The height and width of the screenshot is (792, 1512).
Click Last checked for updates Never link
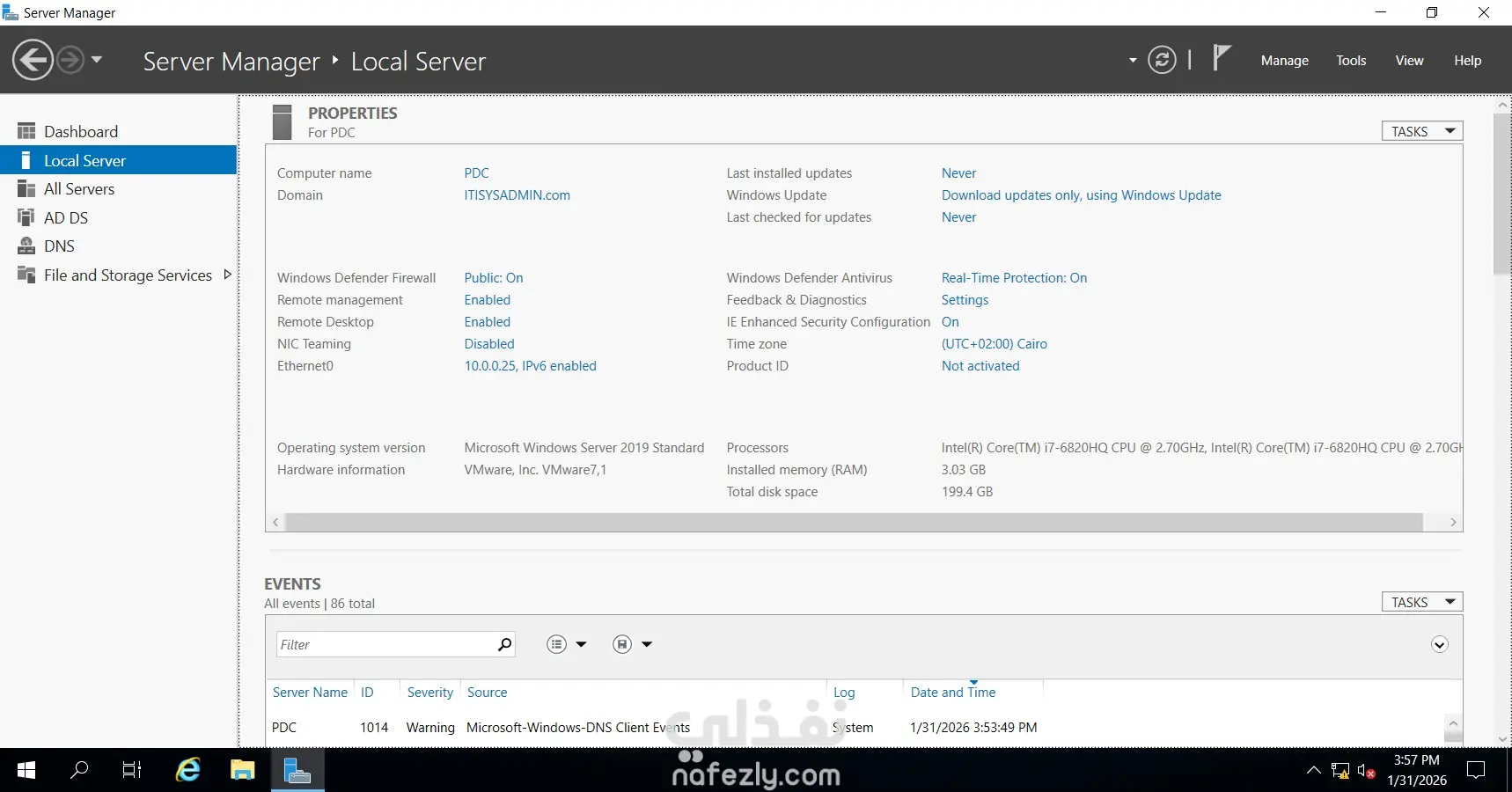click(958, 217)
